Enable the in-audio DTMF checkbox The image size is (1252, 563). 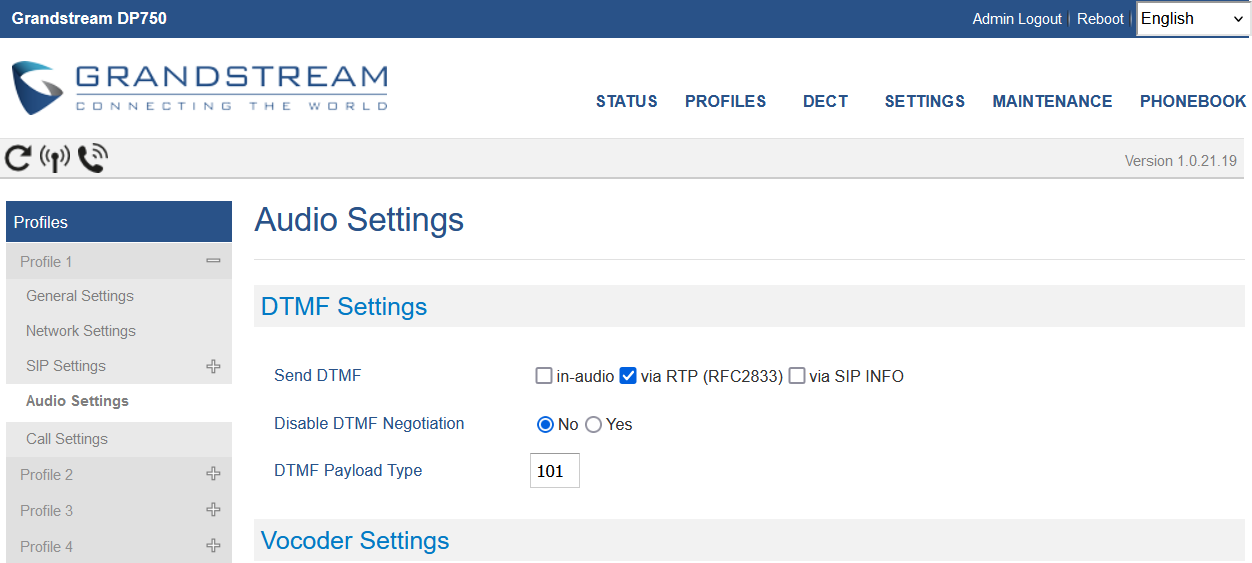point(544,376)
